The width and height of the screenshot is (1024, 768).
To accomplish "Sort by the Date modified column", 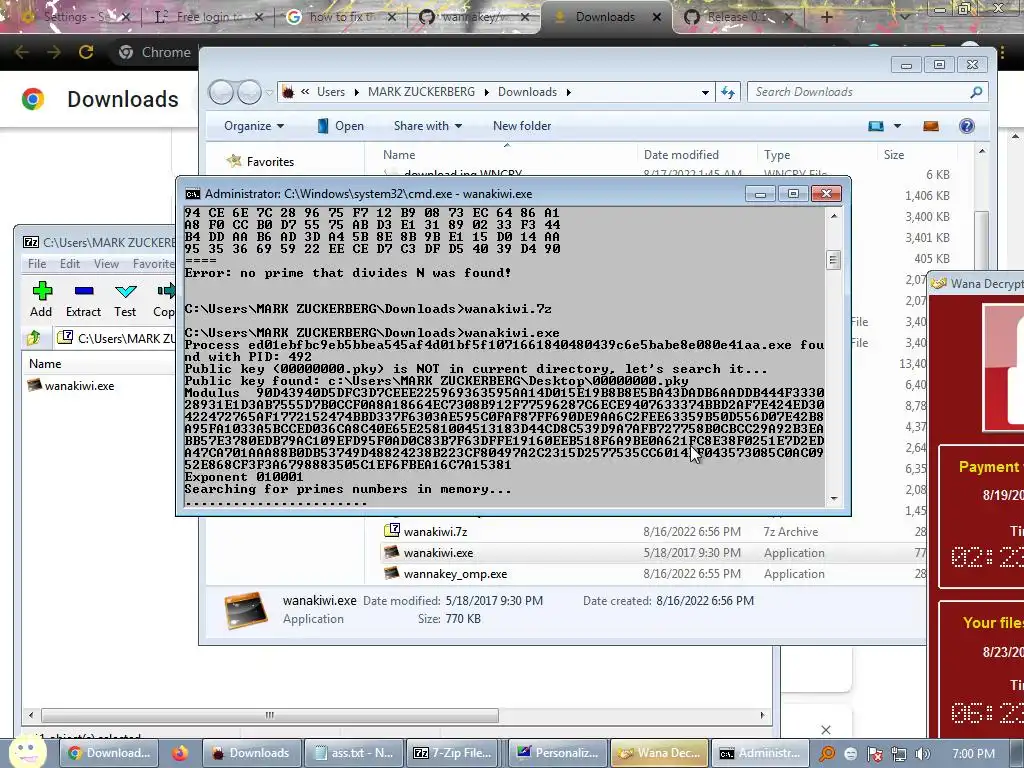I will pos(681,155).
